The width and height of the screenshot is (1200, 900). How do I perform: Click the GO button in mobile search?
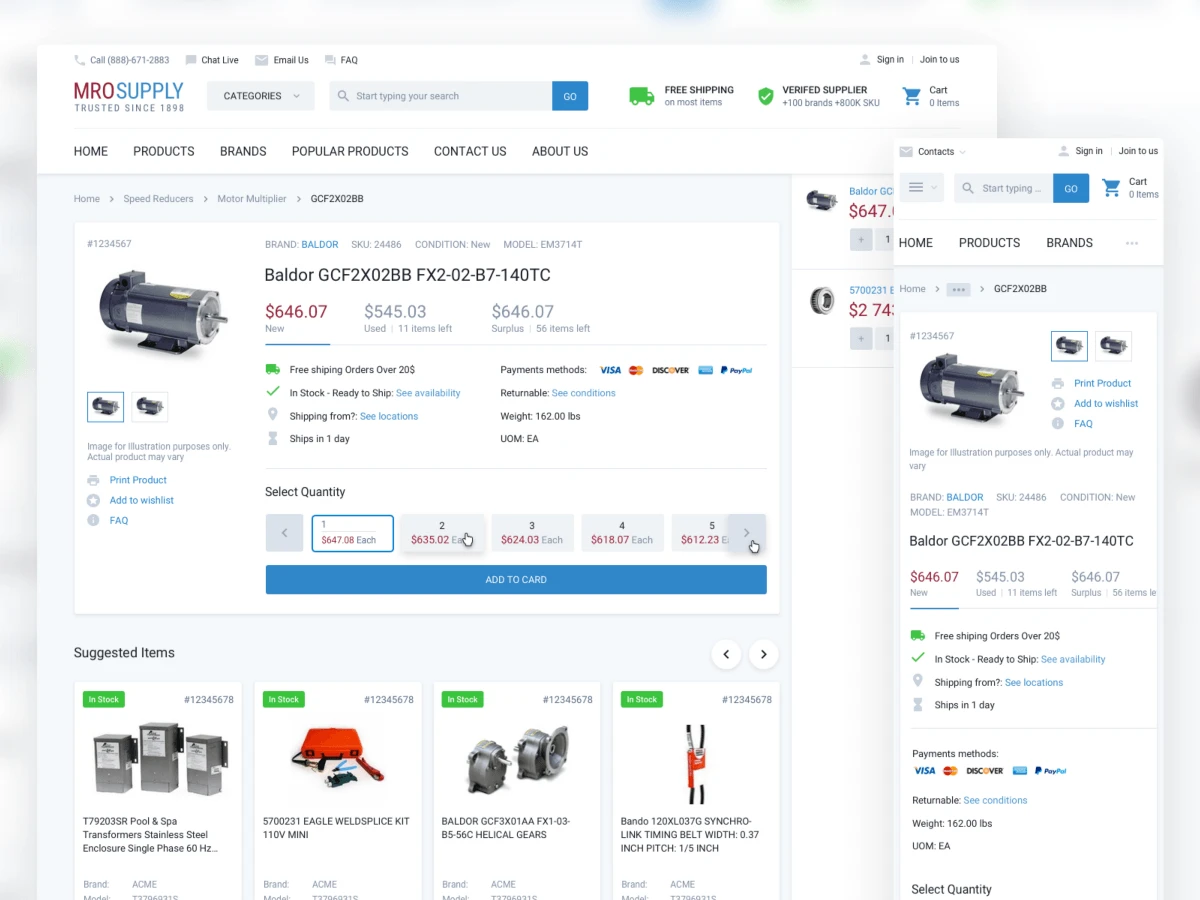tap(1071, 188)
